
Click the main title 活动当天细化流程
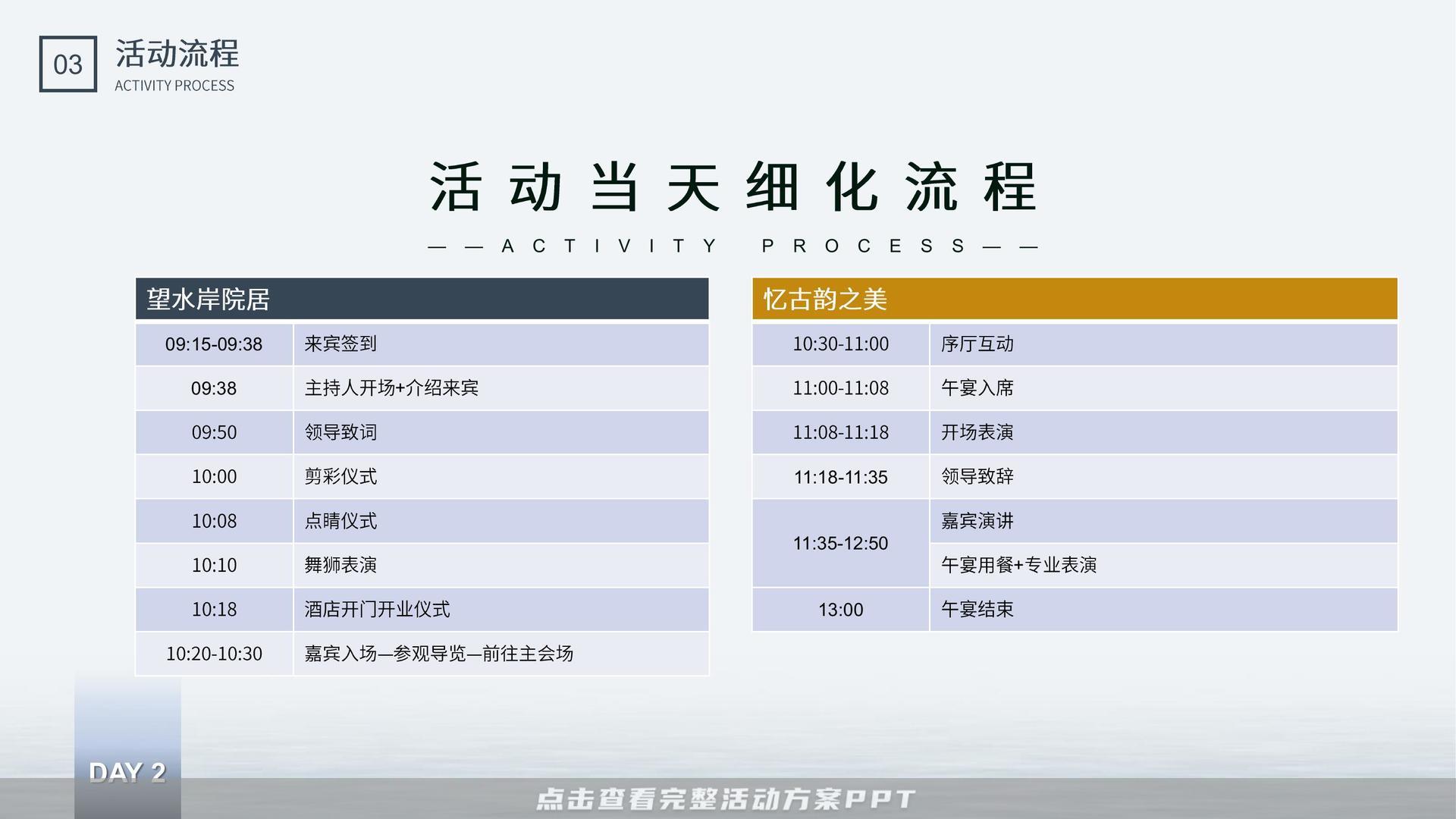click(733, 187)
